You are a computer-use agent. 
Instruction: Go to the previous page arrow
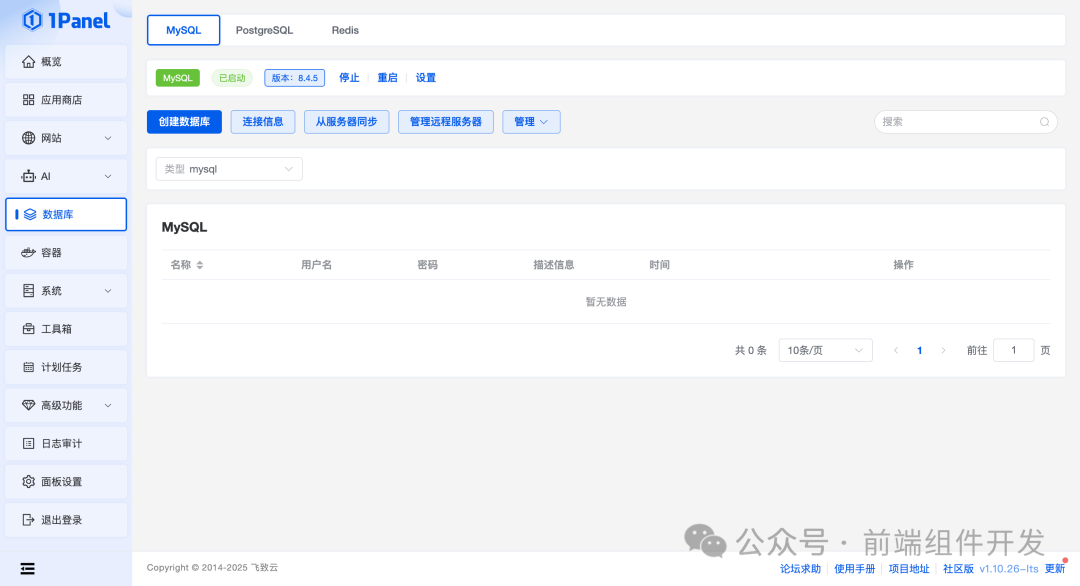click(x=896, y=350)
